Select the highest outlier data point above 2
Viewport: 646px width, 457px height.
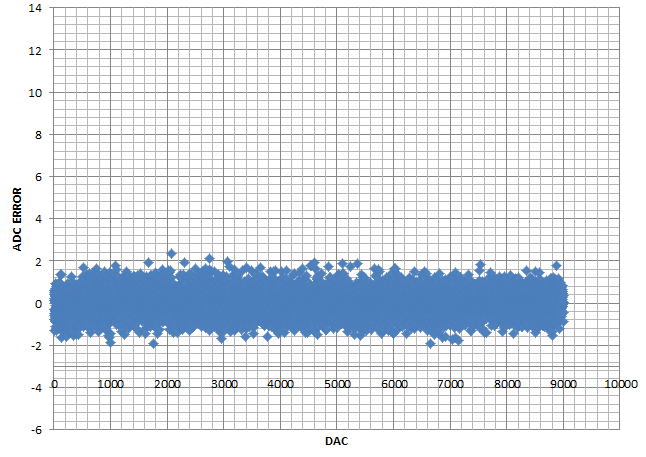coord(172,253)
